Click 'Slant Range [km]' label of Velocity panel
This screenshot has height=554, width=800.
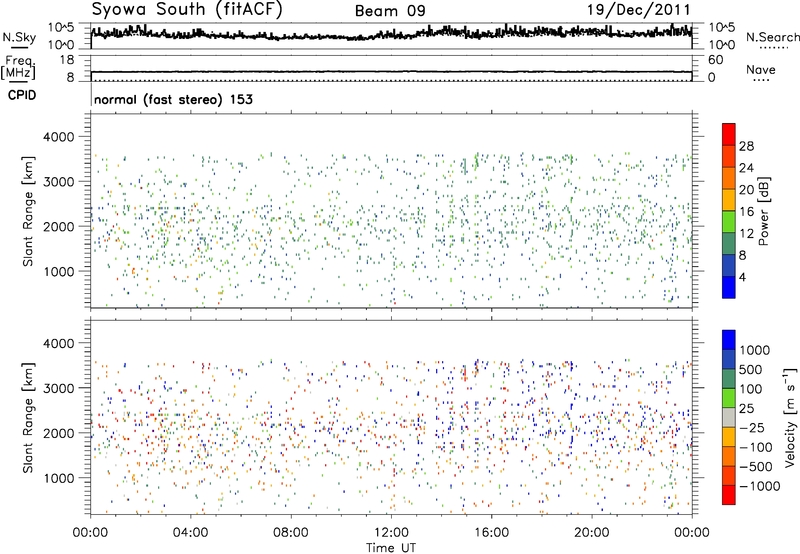click(x=28, y=417)
